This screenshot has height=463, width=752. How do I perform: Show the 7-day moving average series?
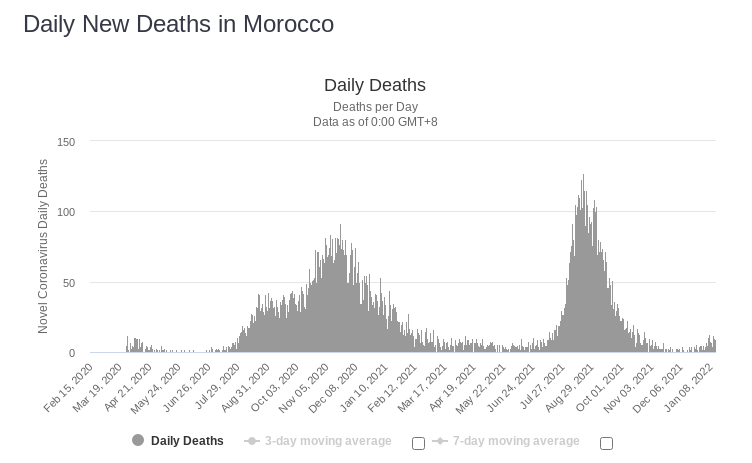click(x=516, y=441)
